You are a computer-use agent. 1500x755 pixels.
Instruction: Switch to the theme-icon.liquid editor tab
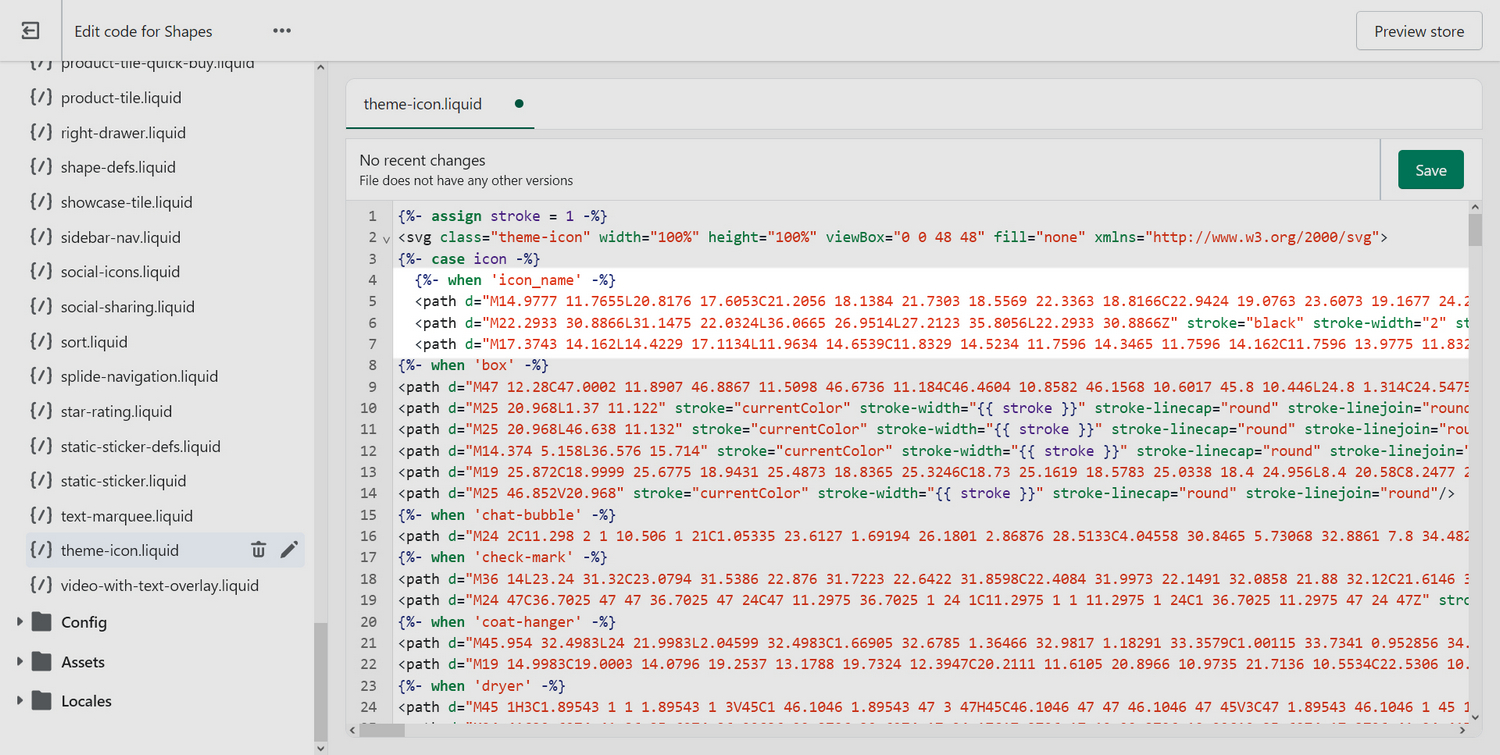point(440,104)
